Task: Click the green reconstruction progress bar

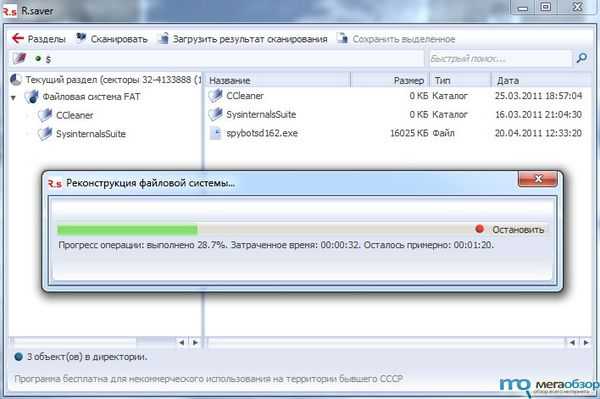Action: pos(127,230)
